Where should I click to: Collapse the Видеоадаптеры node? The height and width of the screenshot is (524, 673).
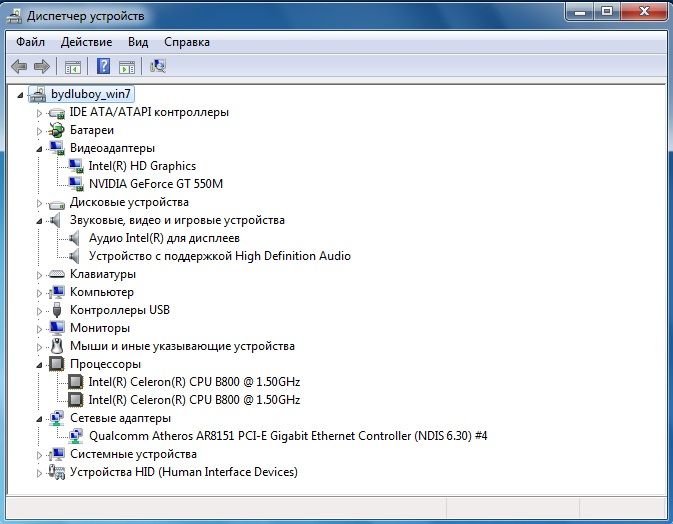(x=39, y=149)
